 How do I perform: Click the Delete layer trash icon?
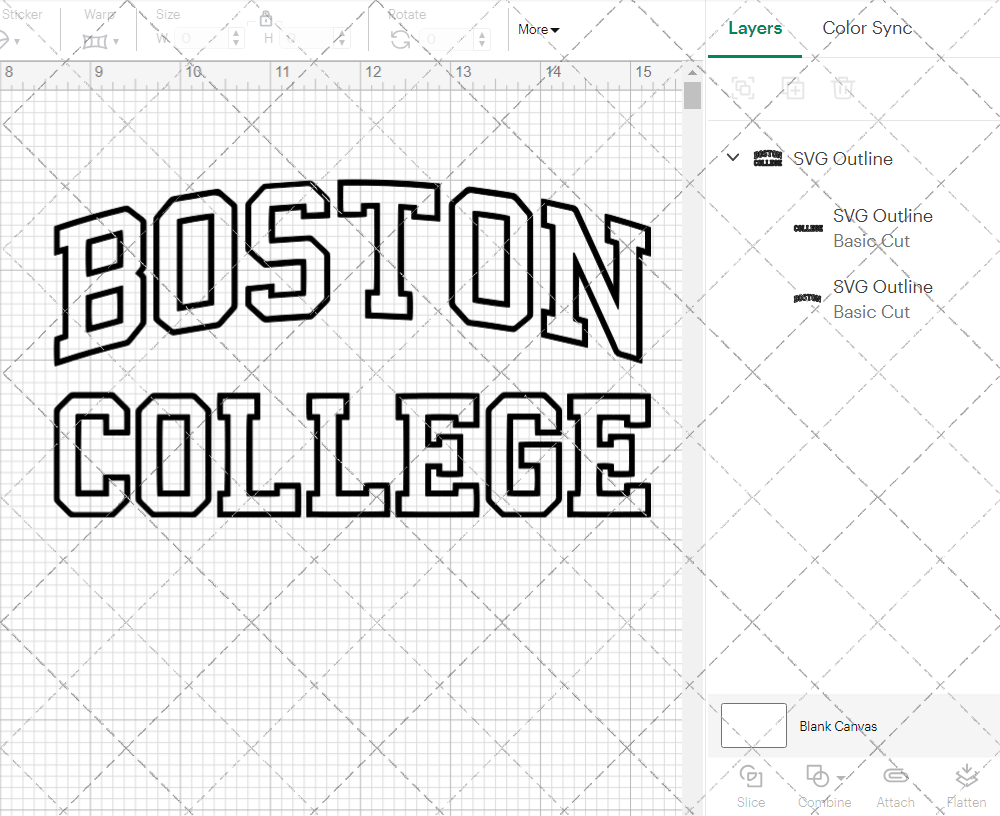tap(844, 88)
